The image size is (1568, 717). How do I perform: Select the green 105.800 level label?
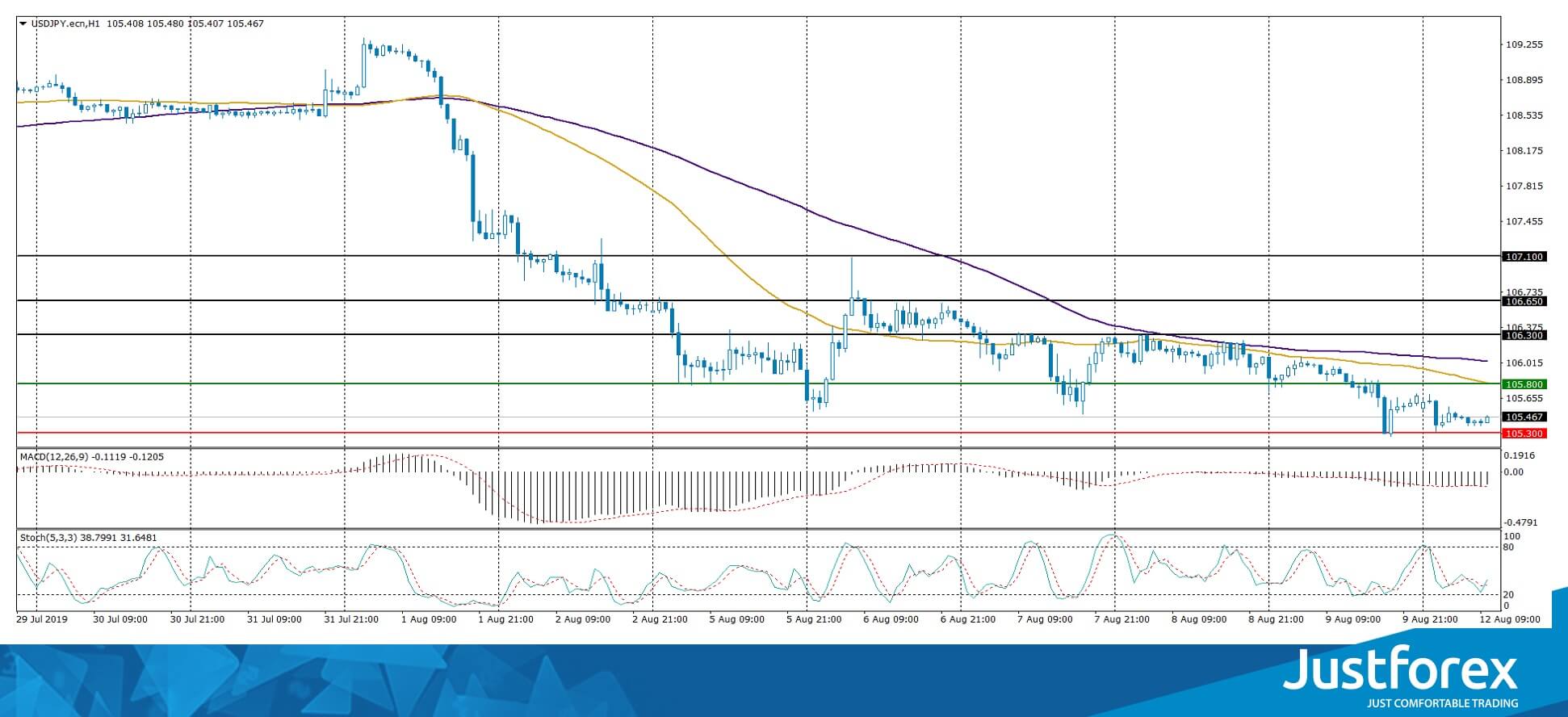(x=1524, y=384)
